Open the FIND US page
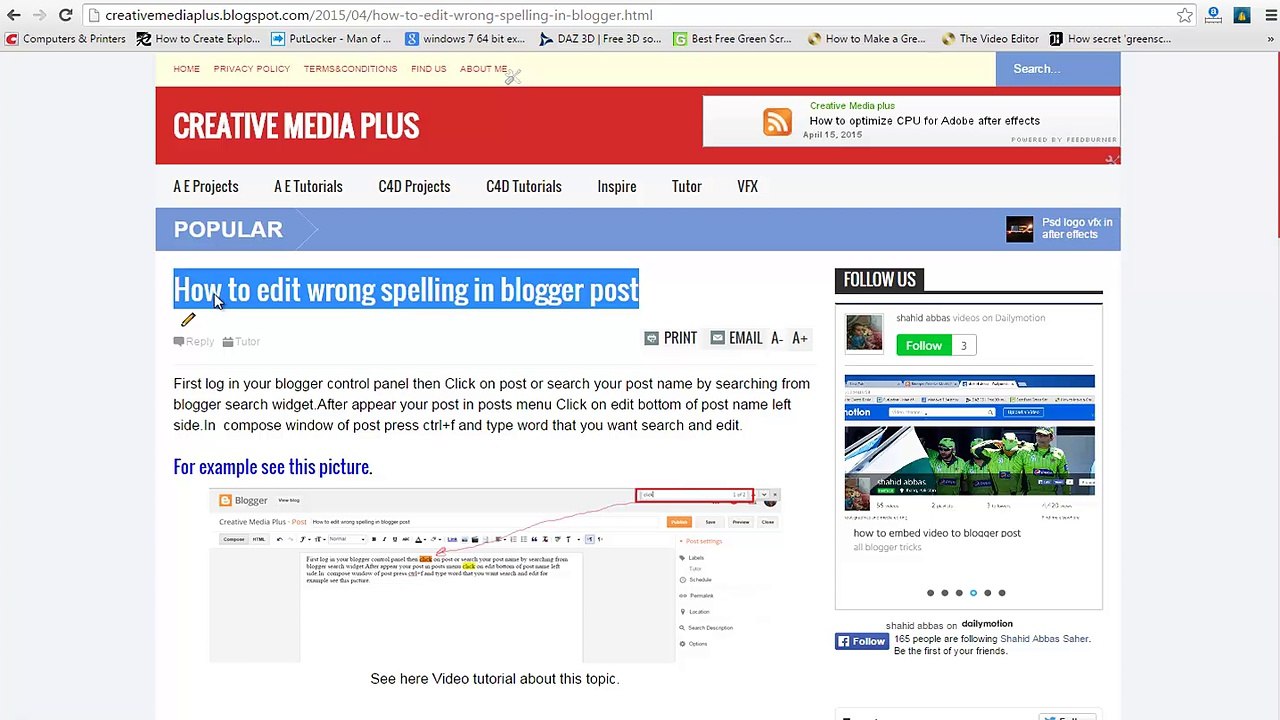 [428, 69]
